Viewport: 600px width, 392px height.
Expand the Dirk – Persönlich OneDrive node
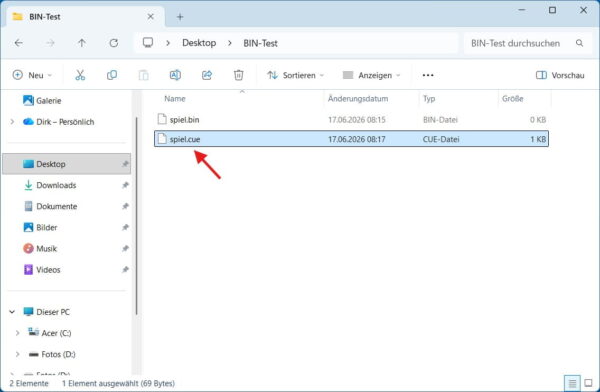click(12, 122)
